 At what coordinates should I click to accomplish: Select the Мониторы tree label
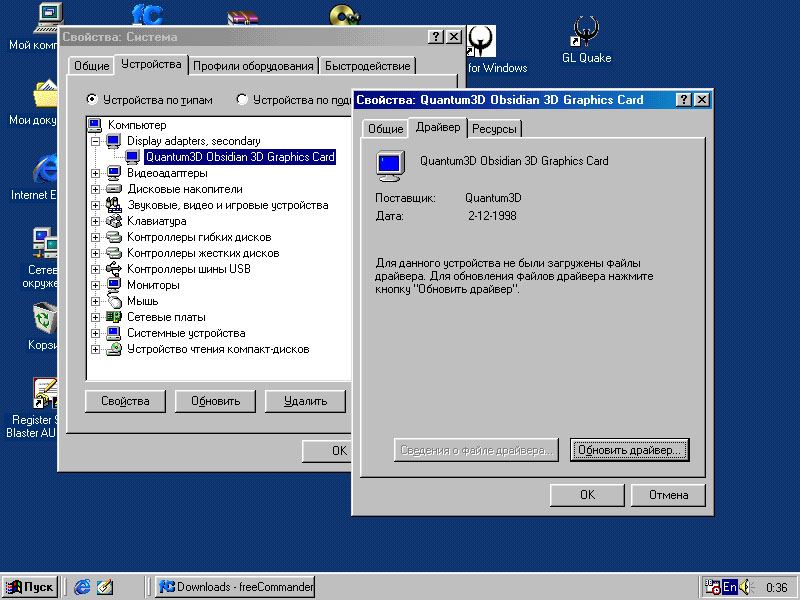[x=153, y=285]
